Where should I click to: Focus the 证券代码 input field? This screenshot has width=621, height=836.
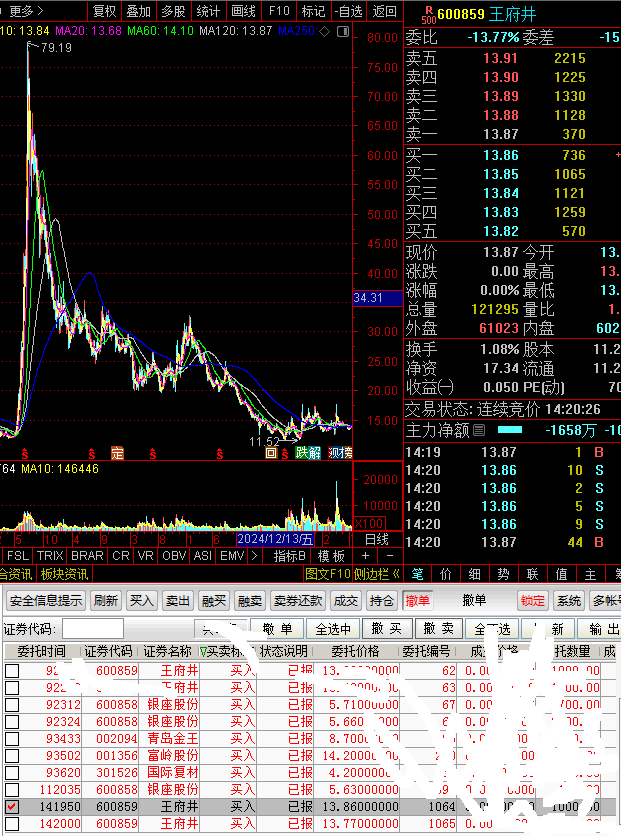pyautogui.click(x=93, y=629)
